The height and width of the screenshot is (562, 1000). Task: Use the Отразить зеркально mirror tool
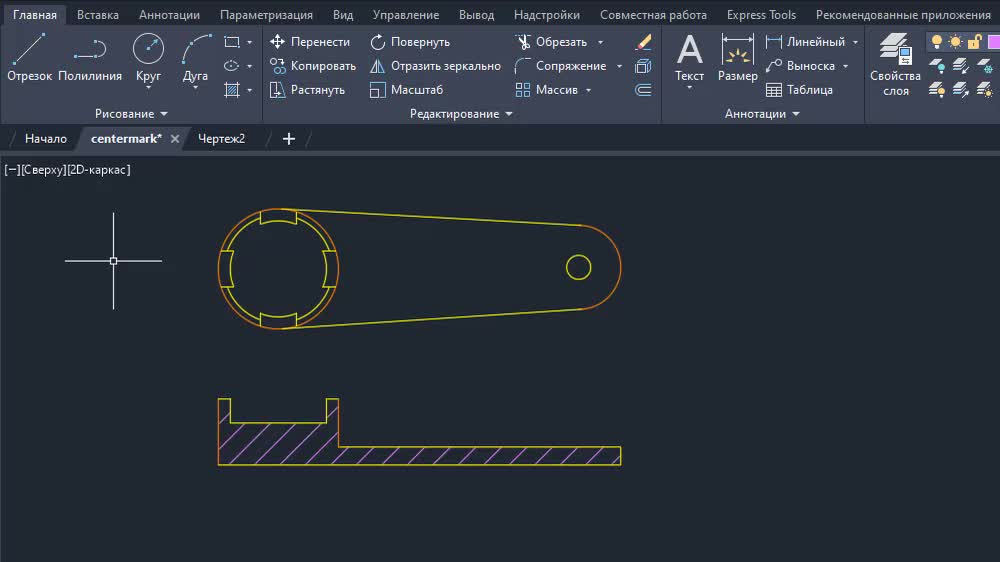tap(436, 66)
